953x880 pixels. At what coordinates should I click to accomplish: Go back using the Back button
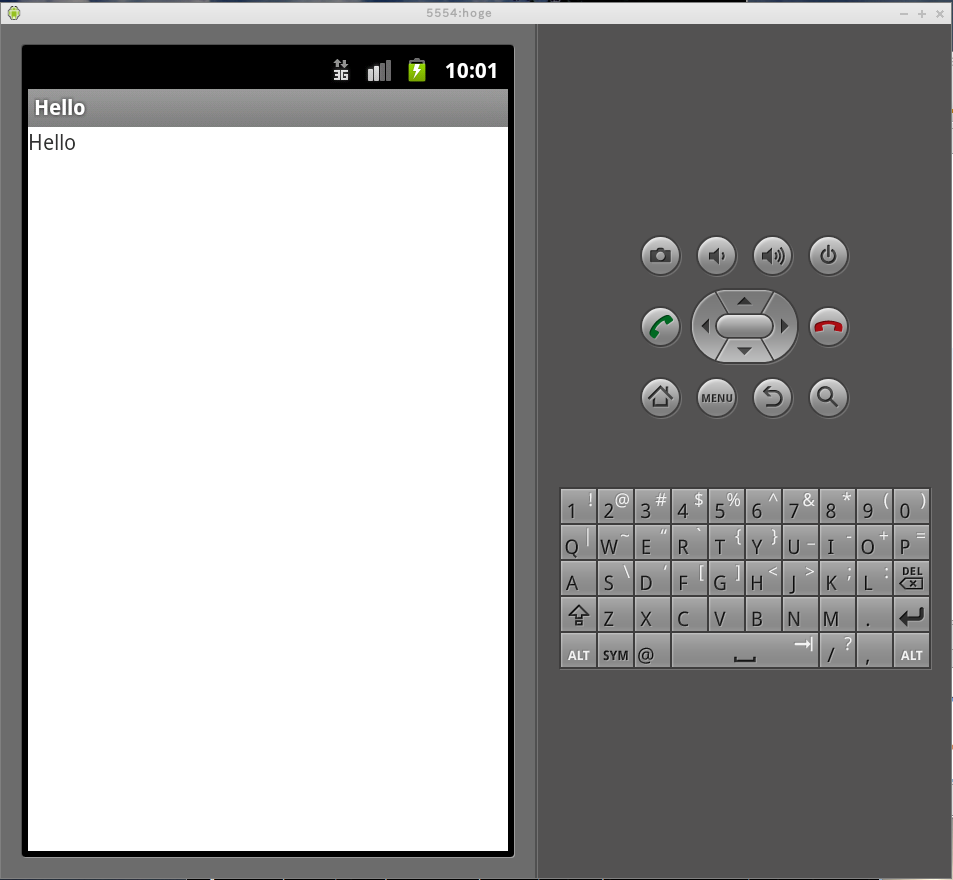(x=772, y=397)
